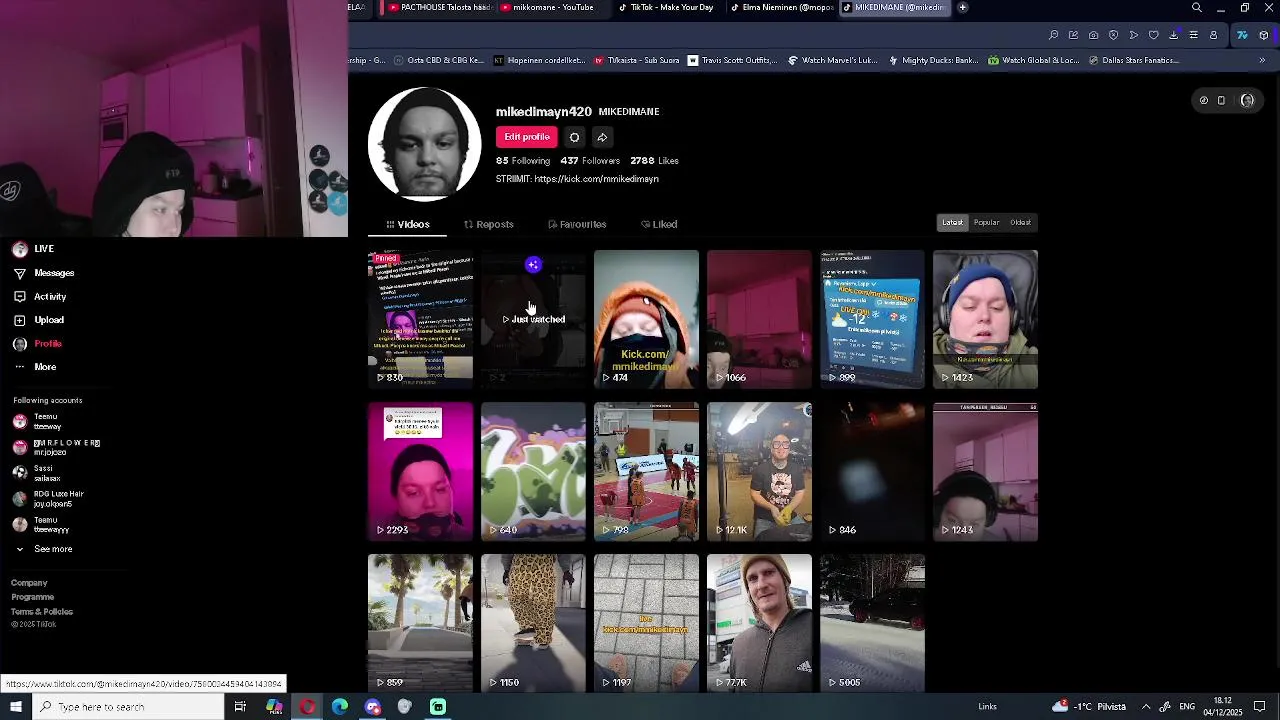Switch to the Liked tab

coord(659,224)
